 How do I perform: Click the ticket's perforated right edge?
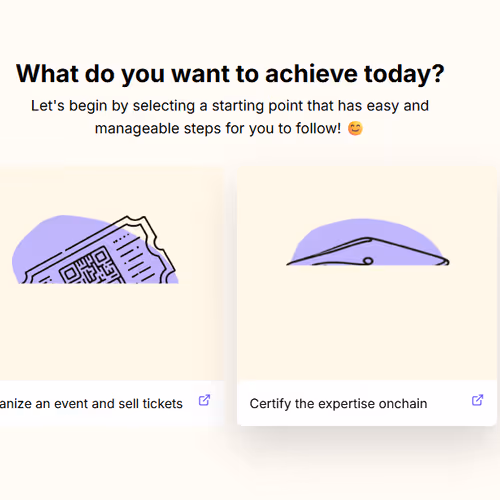tap(157, 245)
